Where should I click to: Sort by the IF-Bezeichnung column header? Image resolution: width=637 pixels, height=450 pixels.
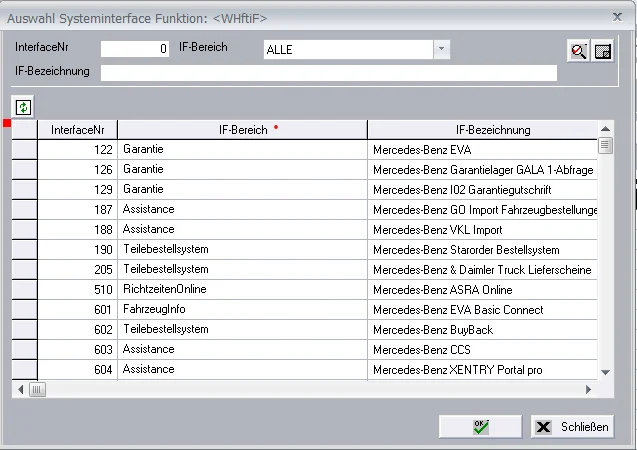click(482, 130)
